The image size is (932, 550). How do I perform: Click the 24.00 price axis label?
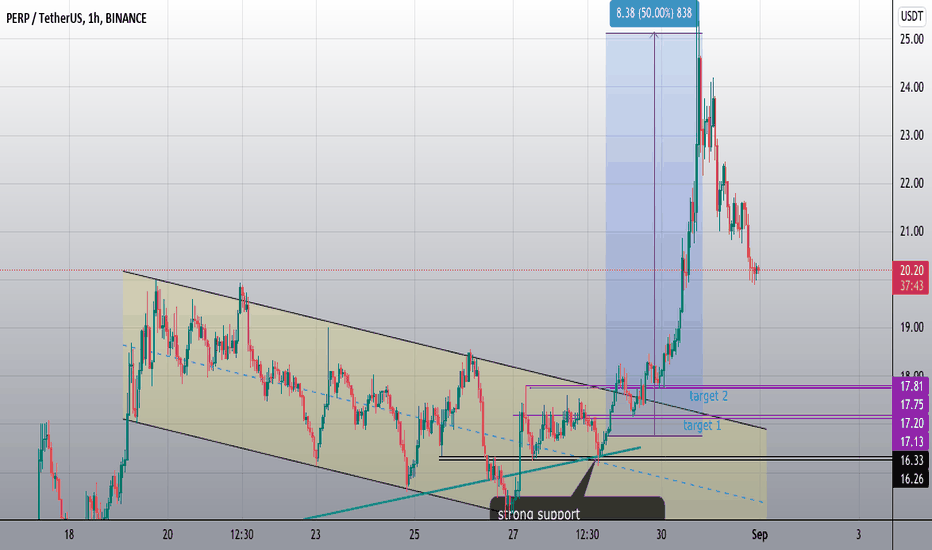click(912, 87)
